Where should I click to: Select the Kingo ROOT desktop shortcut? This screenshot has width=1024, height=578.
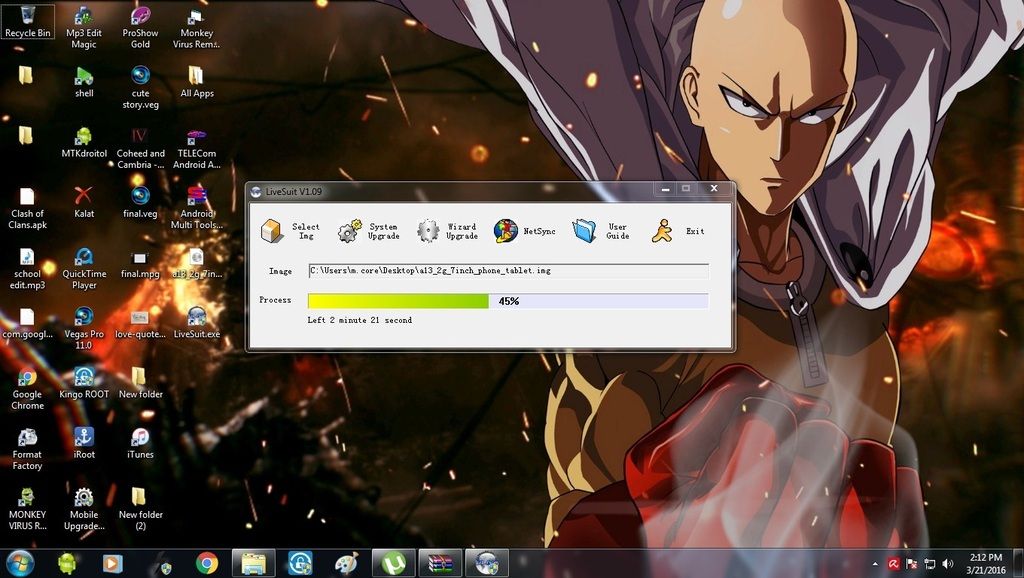(x=84, y=383)
